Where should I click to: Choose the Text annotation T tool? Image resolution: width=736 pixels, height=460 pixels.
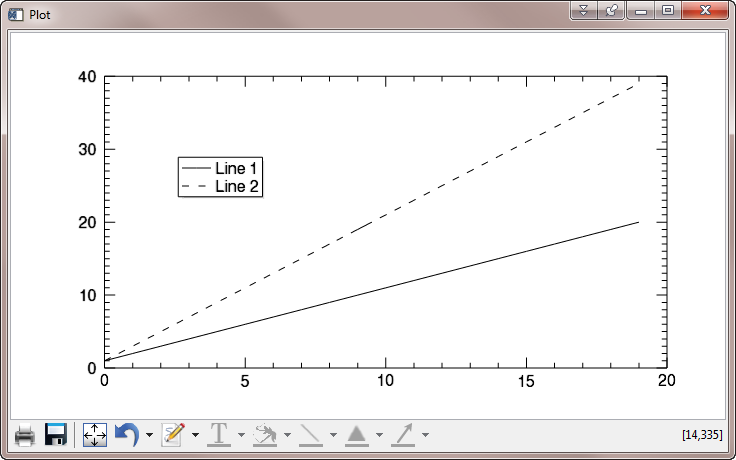click(x=218, y=435)
